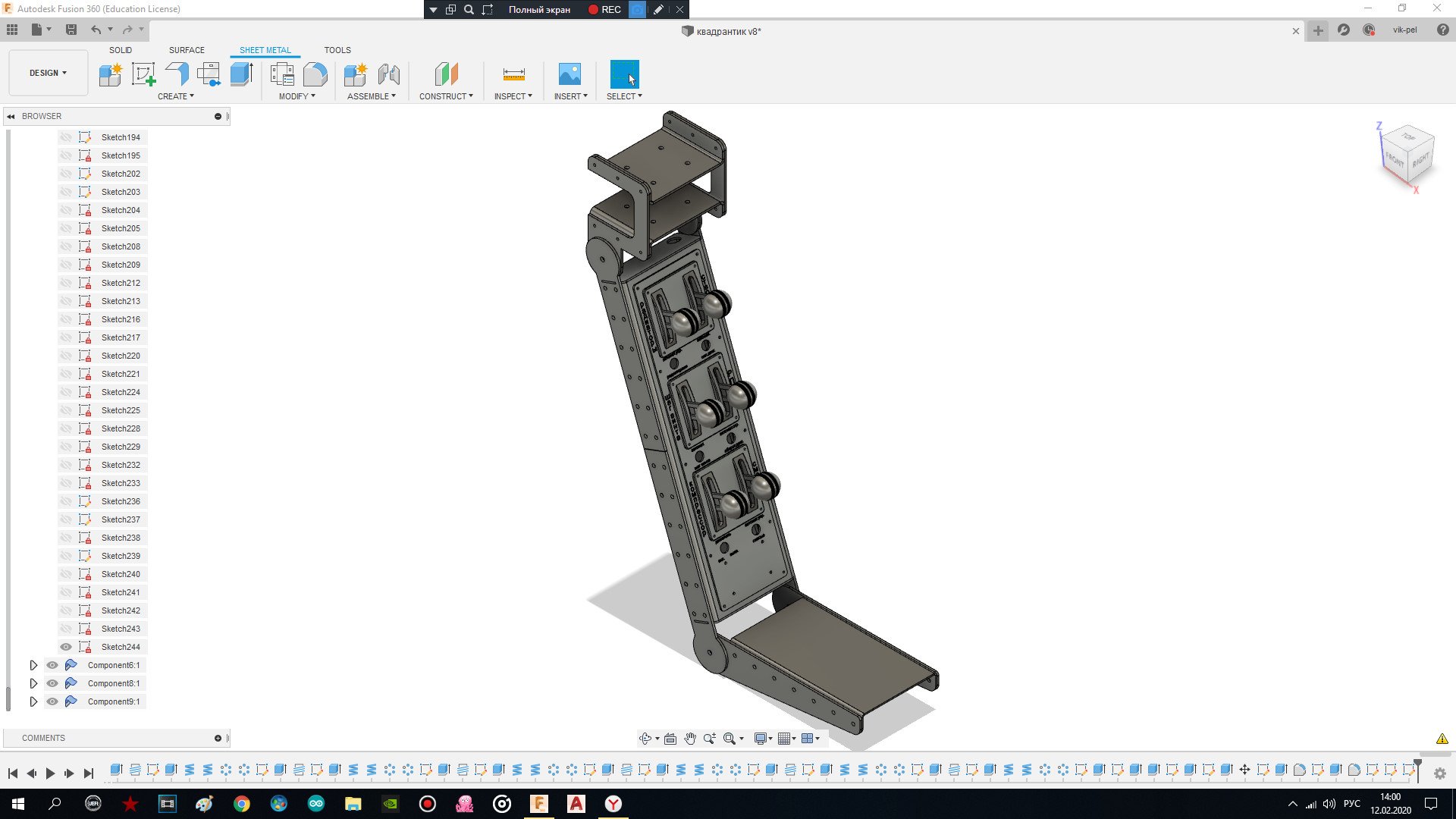Click the vik-pel account name
This screenshot has height=819, width=1456.
pos(1404,30)
